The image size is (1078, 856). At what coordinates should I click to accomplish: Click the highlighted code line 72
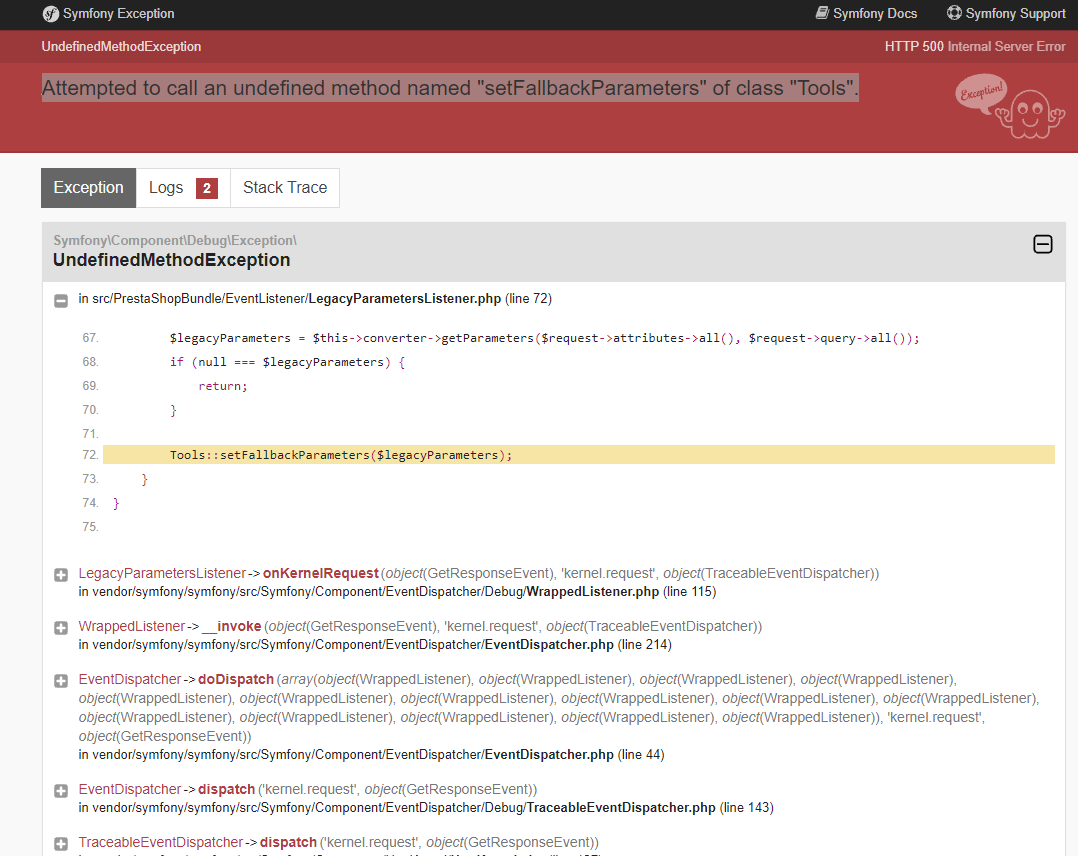tap(578, 454)
